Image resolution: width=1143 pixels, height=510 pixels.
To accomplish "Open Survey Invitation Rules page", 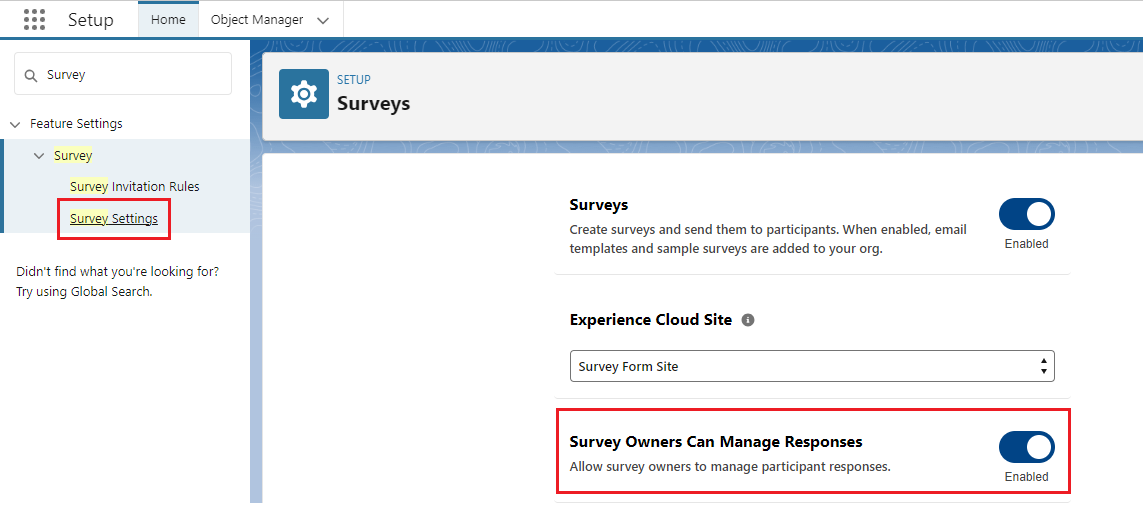I will 135,187.
